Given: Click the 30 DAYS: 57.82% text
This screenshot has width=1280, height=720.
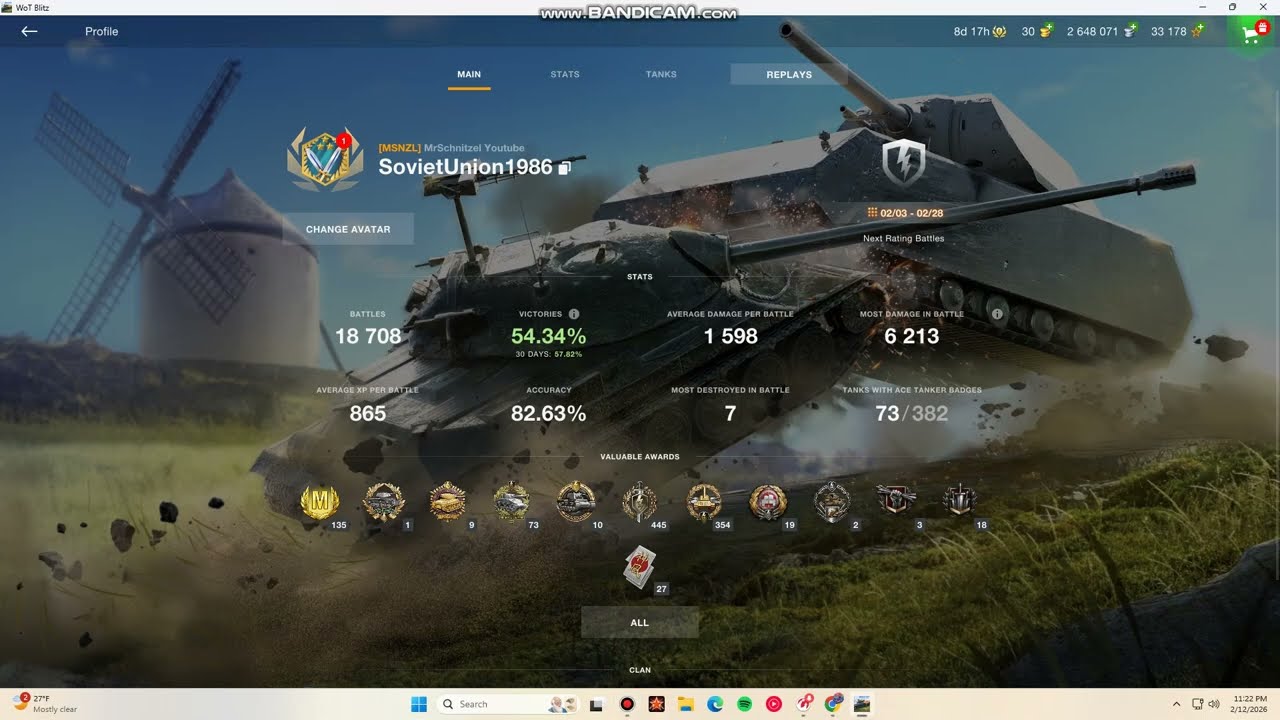Looking at the screenshot, I should pyautogui.click(x=548, y=354).
